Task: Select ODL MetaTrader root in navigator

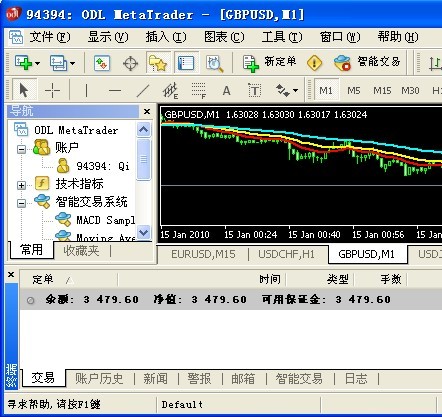Action: pyautogui.click(x=76, y=130)
